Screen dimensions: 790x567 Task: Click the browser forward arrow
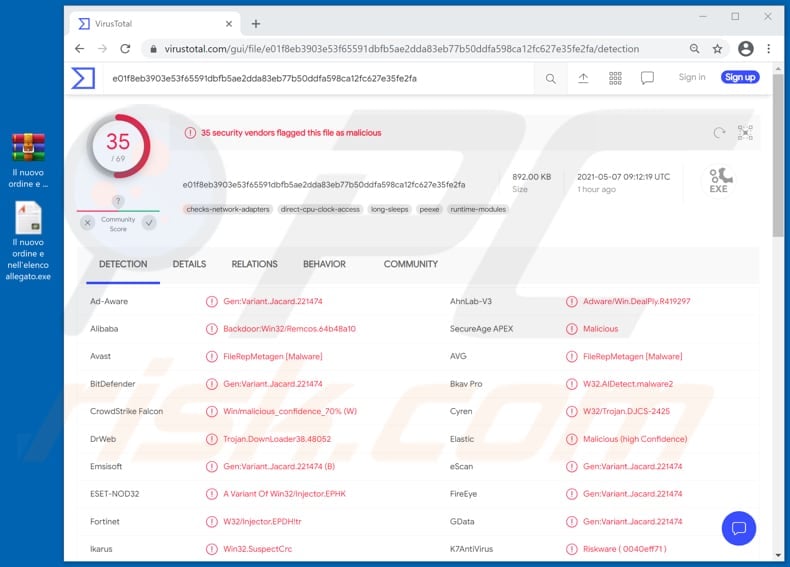click(102, 49)
